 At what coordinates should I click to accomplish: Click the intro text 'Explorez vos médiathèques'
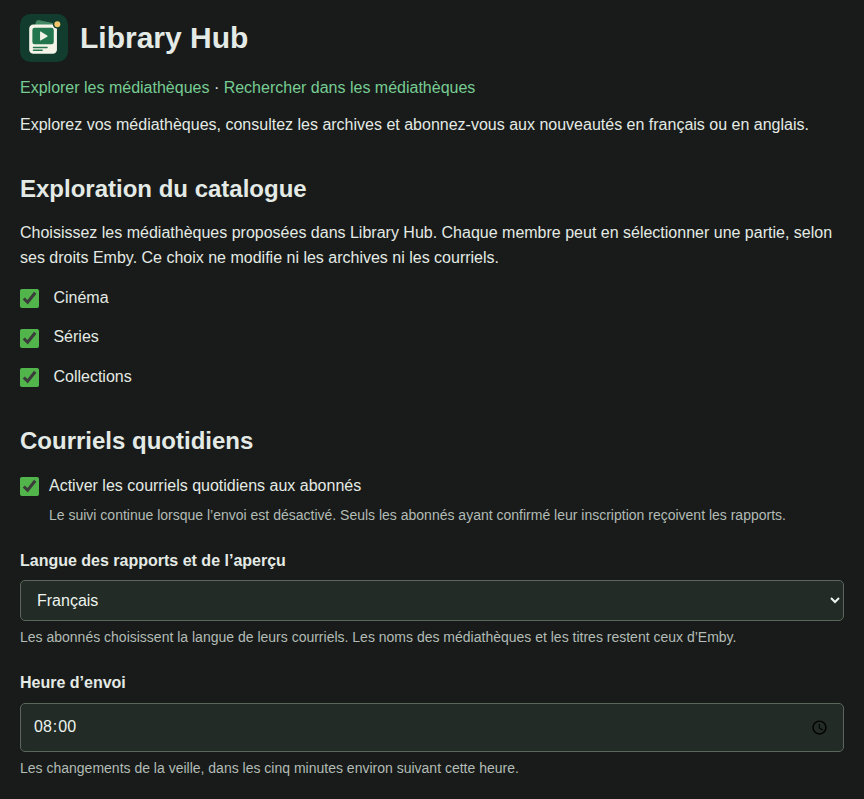414,125
